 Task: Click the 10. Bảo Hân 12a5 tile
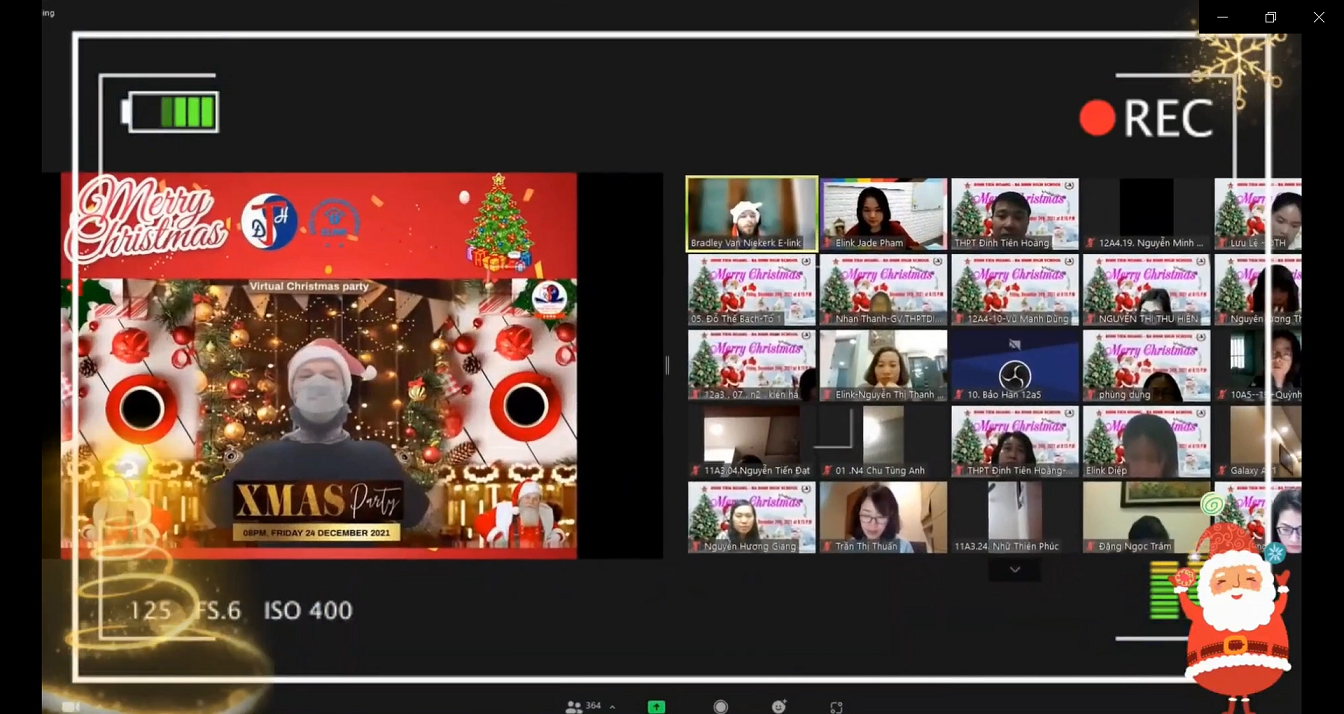point(1014,365)
